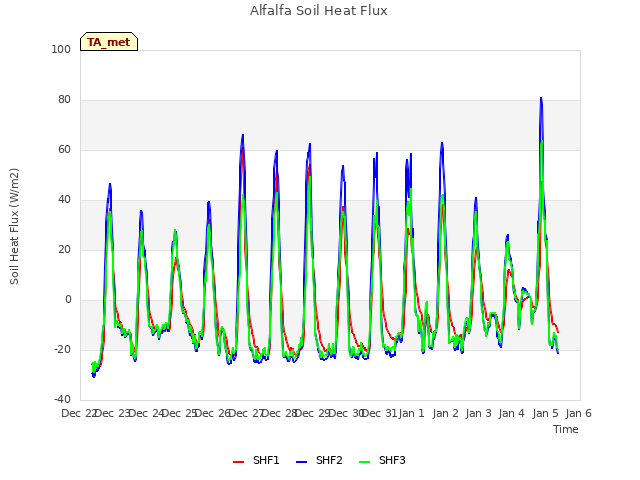640x480 pixels.
Task: Toggle the SHF2 series in the legend
Action: pos(319,460)
